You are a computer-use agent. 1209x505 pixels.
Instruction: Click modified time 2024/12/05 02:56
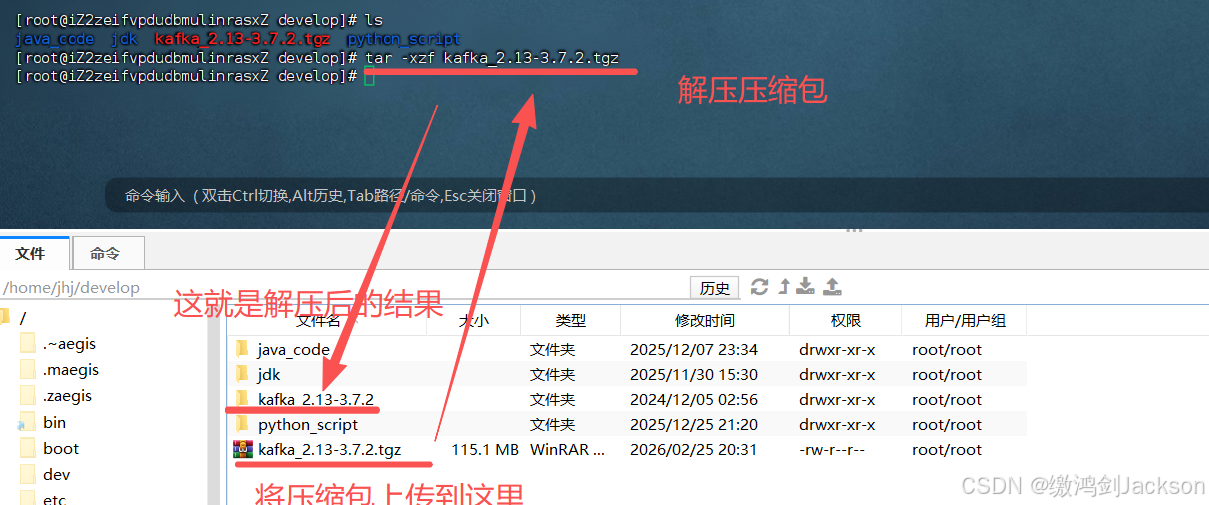click(x=694, y=399)
